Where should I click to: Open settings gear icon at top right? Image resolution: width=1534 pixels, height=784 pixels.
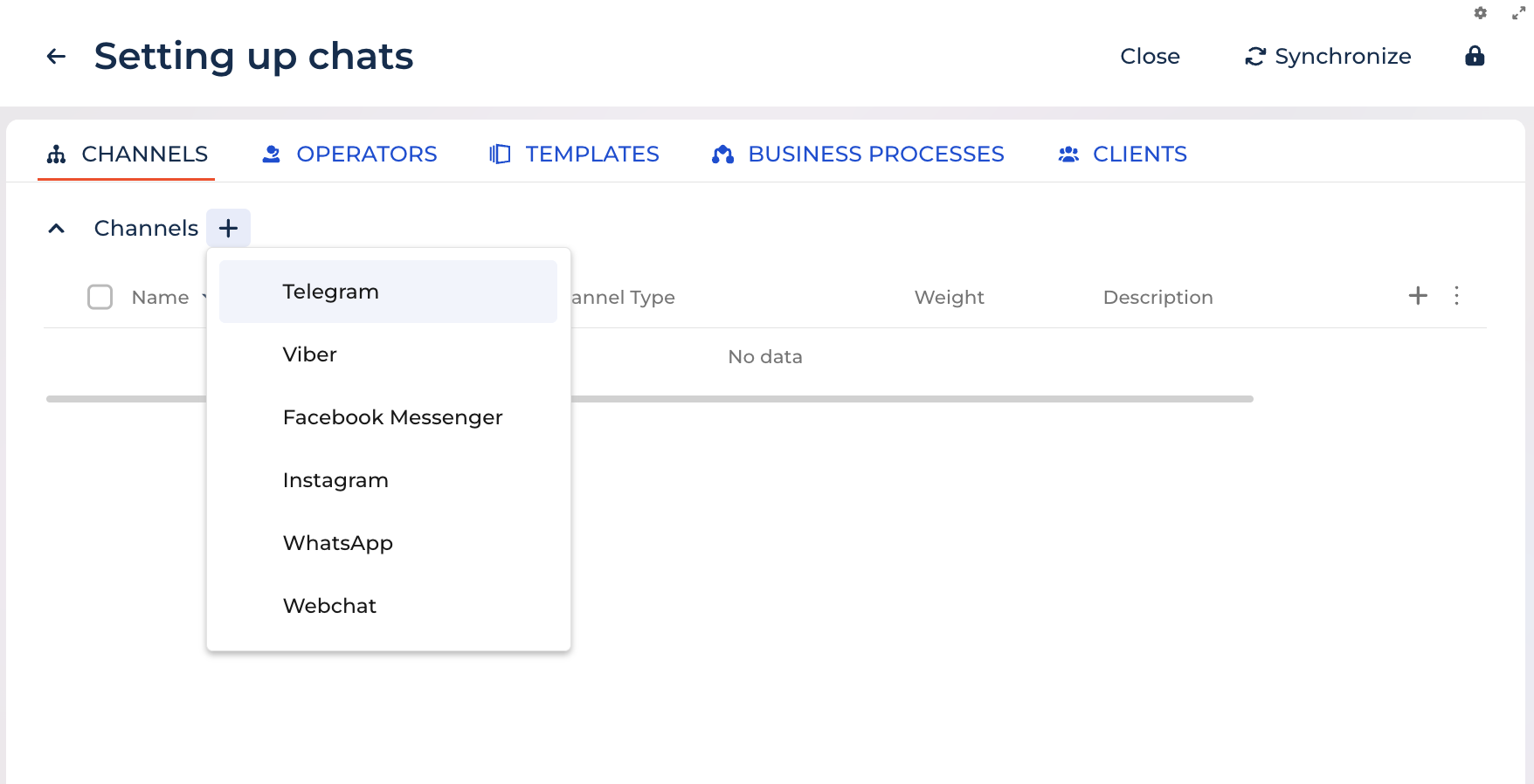point(1480,13)
